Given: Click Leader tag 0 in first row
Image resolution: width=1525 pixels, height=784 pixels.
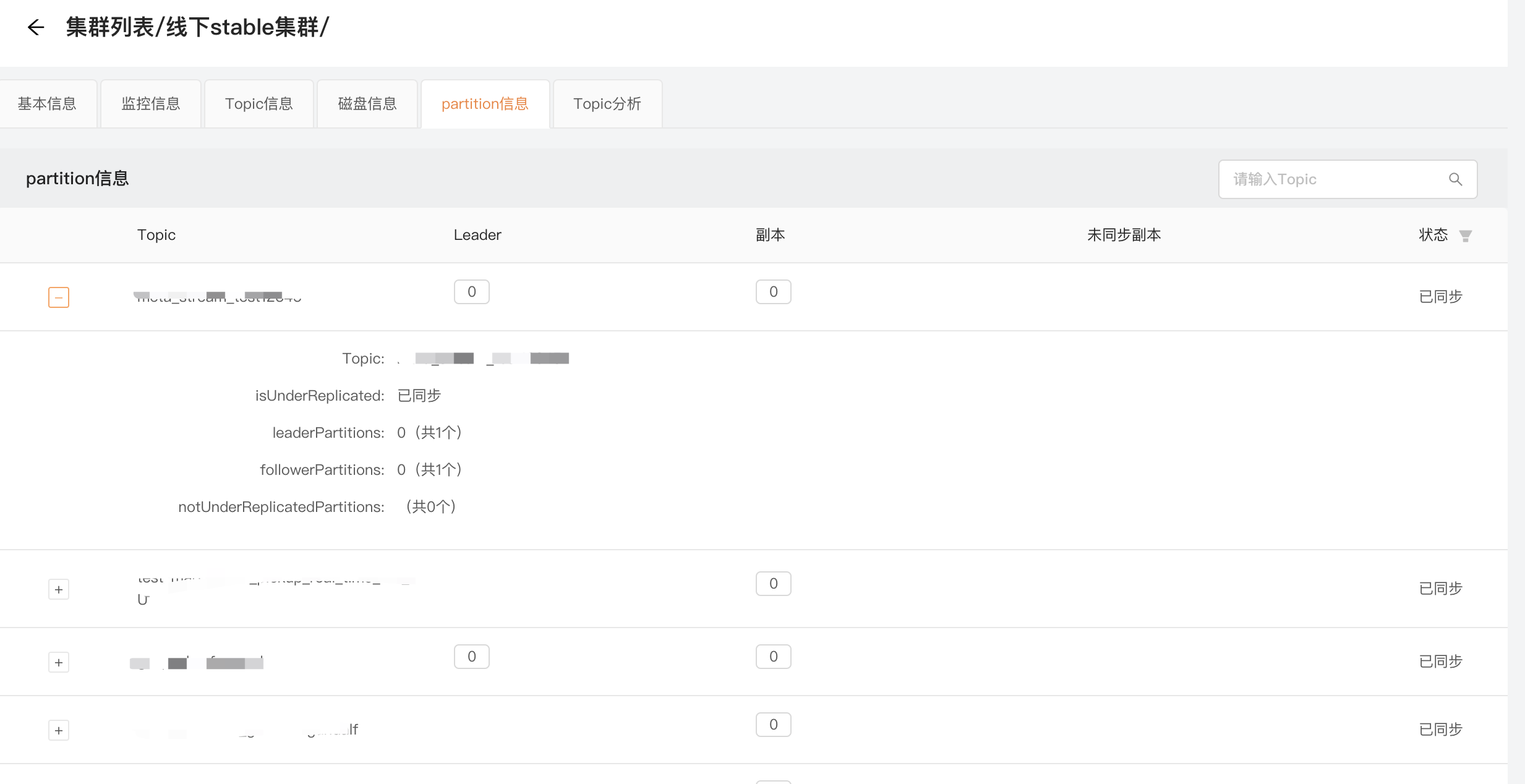Looking at the screenshot, I should pyautogui.click(x=472, y=292).
